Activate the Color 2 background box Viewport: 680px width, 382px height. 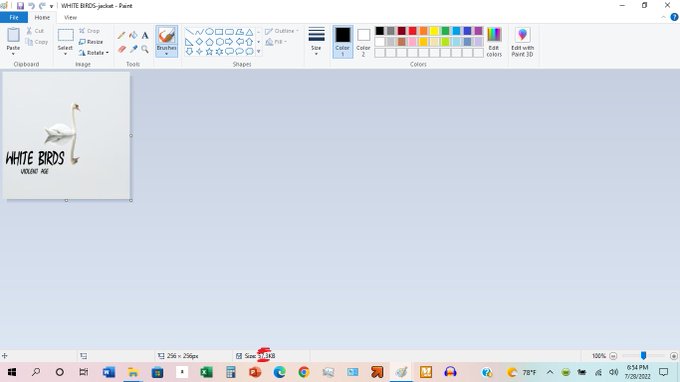(x=363, y=42)
